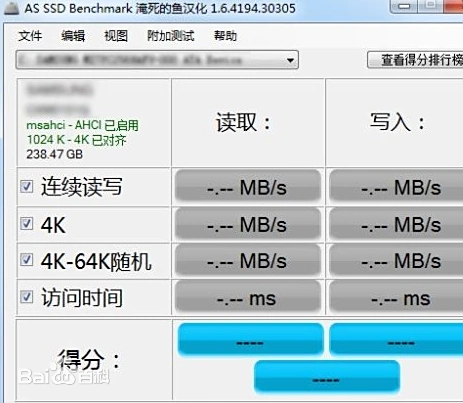Minimize the AS SSD Benchmark window
Viewport: 463px width, 403px height.
click(404, 6)
